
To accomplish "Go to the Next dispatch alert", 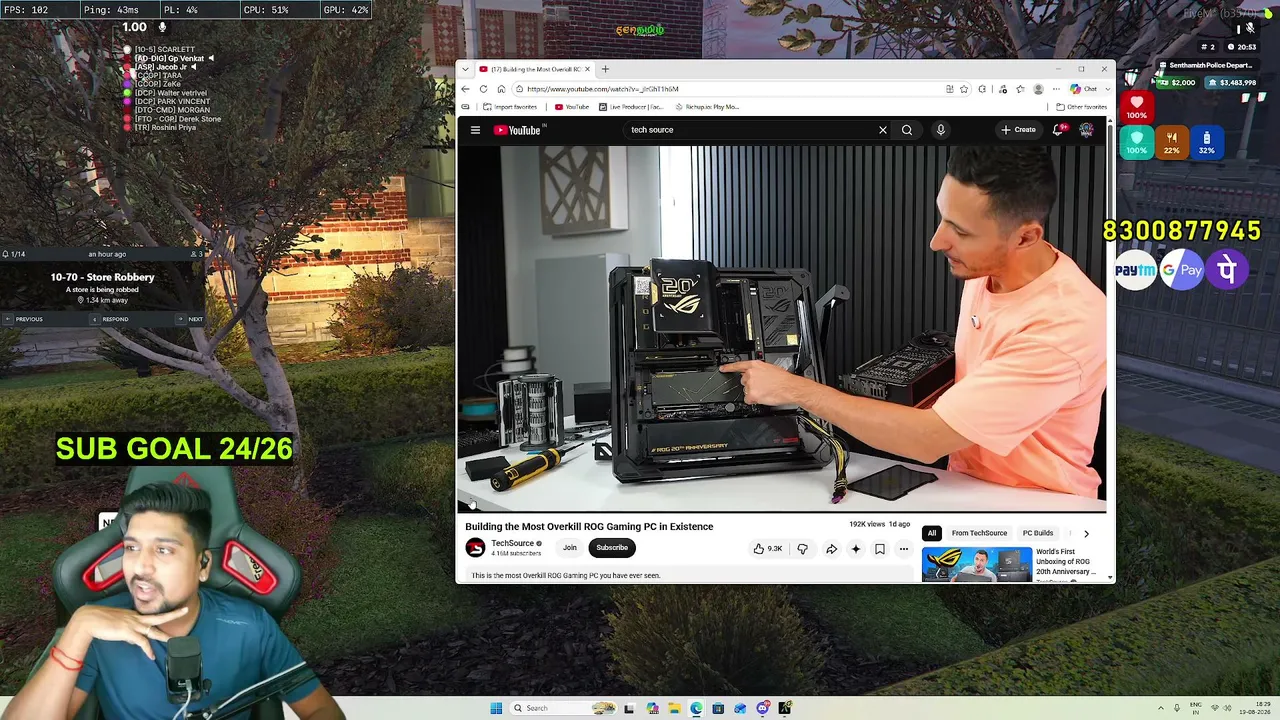I will (x=191, y=319).
